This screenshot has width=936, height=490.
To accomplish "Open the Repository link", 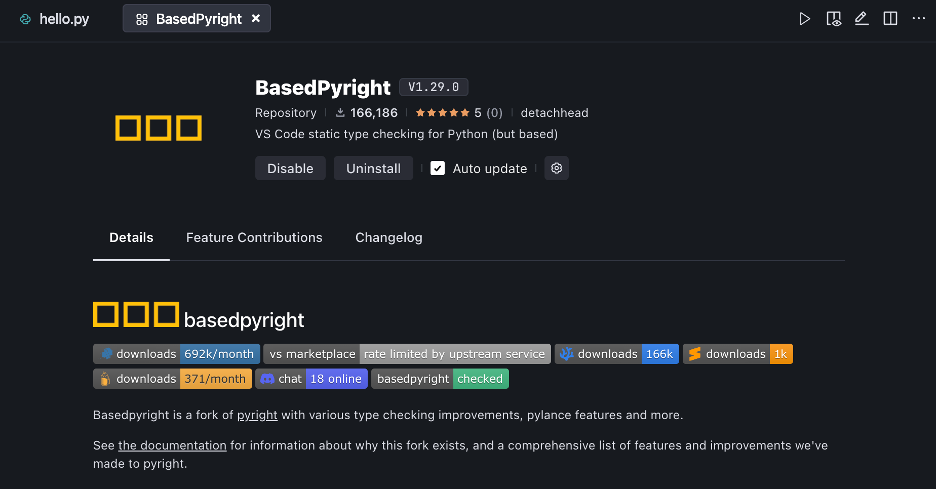I will [285, 113].
